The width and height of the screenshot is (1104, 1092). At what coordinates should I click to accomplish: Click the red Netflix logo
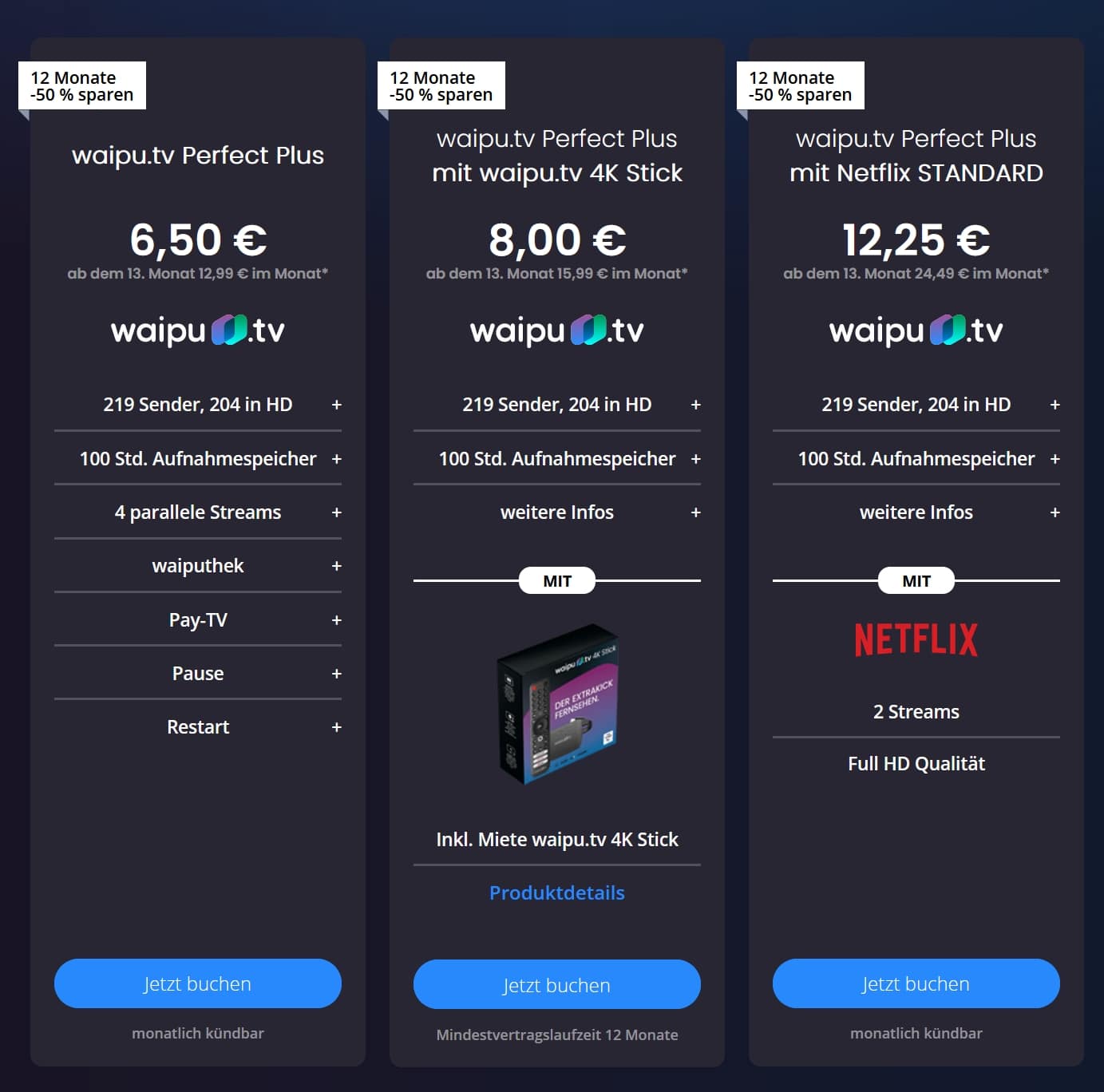click(x=916, y=640)
